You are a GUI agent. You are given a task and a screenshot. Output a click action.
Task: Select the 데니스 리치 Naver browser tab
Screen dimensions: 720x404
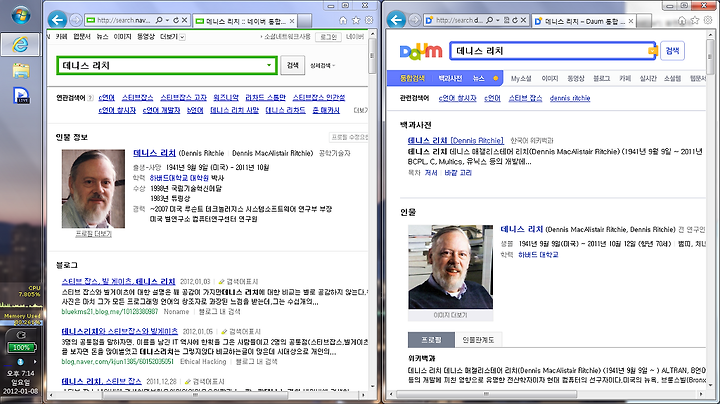point(245,21)
